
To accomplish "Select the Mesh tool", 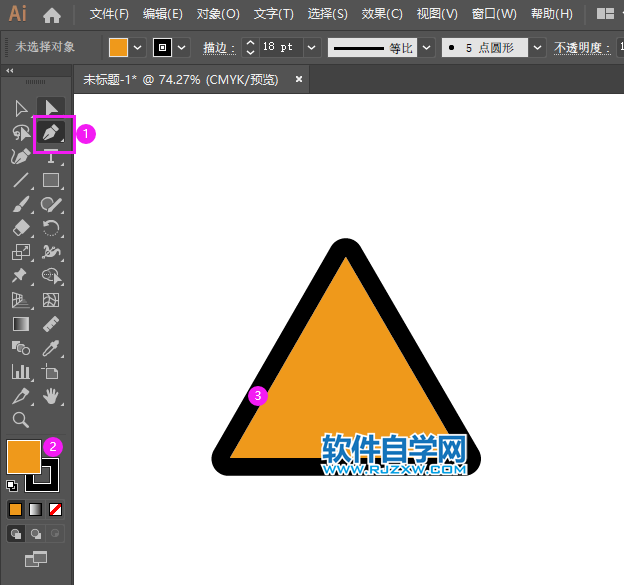I will pos(51,300).
